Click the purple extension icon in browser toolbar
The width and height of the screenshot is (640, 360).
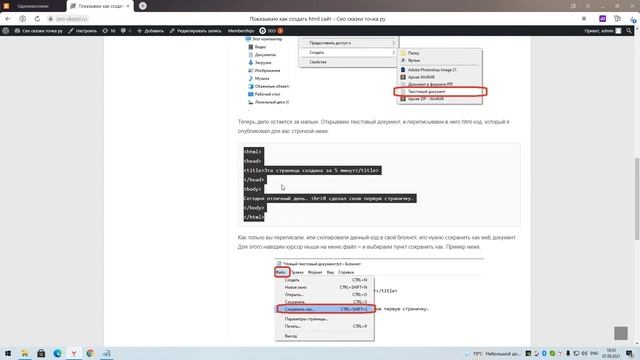[x=602, y=19]
